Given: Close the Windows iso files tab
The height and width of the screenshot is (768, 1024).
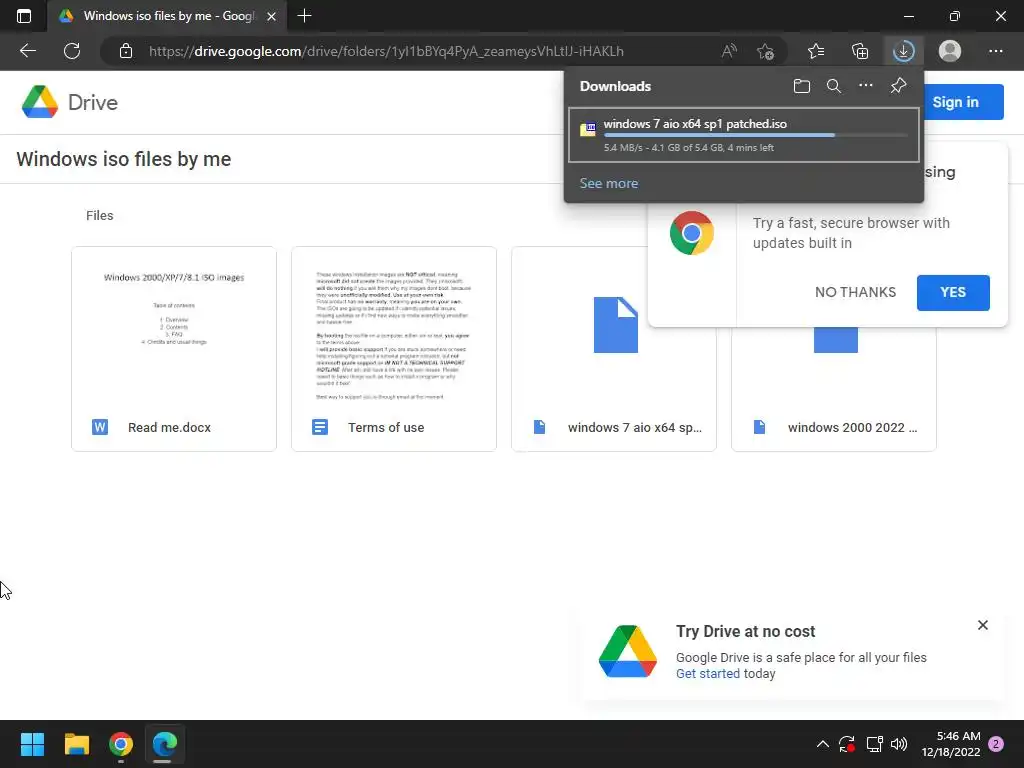Looking at the screenshot, I should click(x=272, y=16).
